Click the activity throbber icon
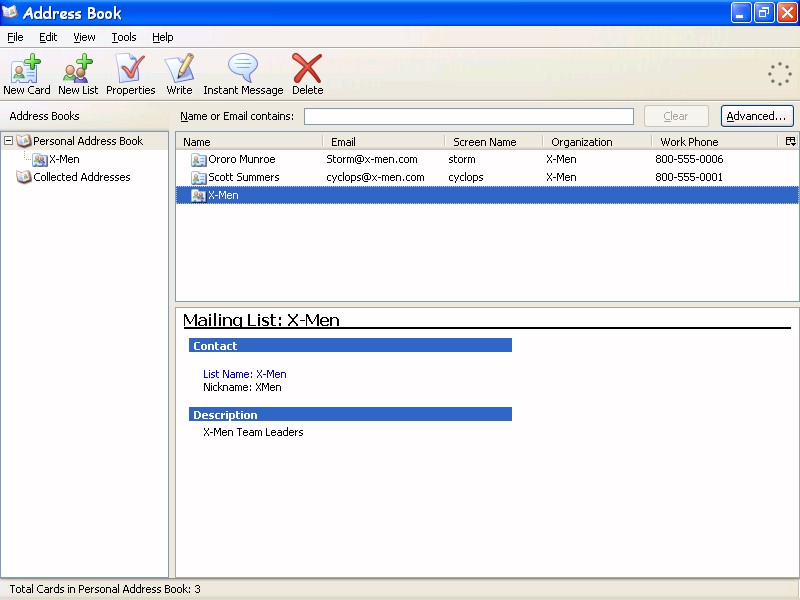The width and height of the screenshot is (800, 600). [780, 74]
